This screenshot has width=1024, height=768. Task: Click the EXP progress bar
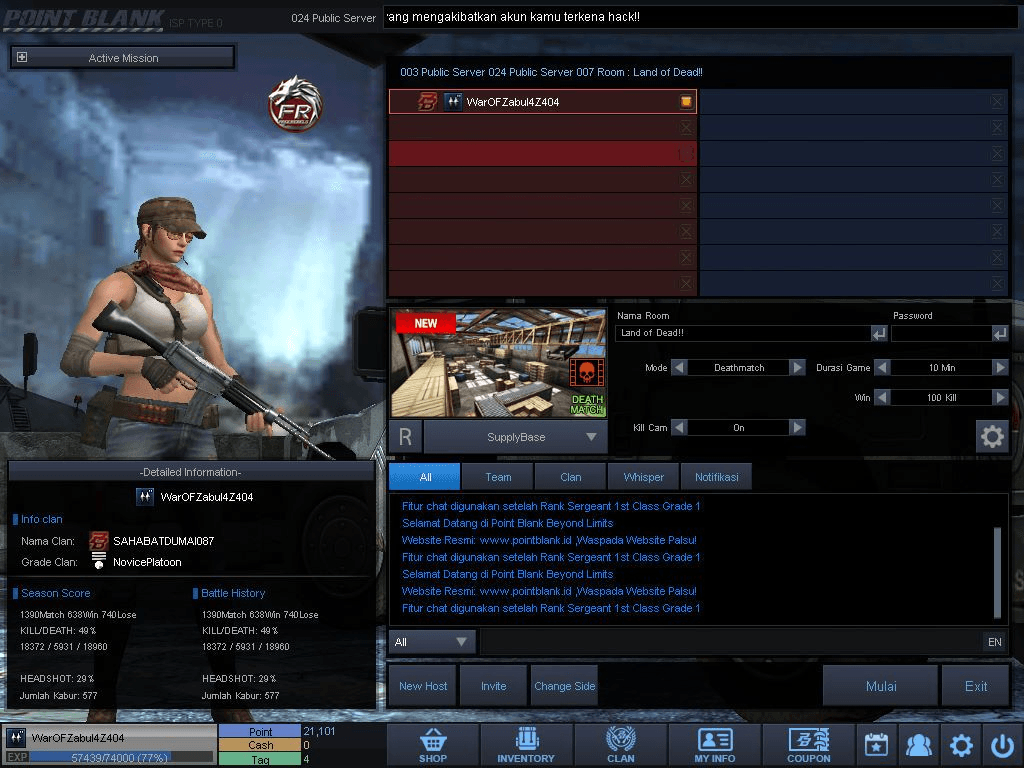(x=121, y=758)
